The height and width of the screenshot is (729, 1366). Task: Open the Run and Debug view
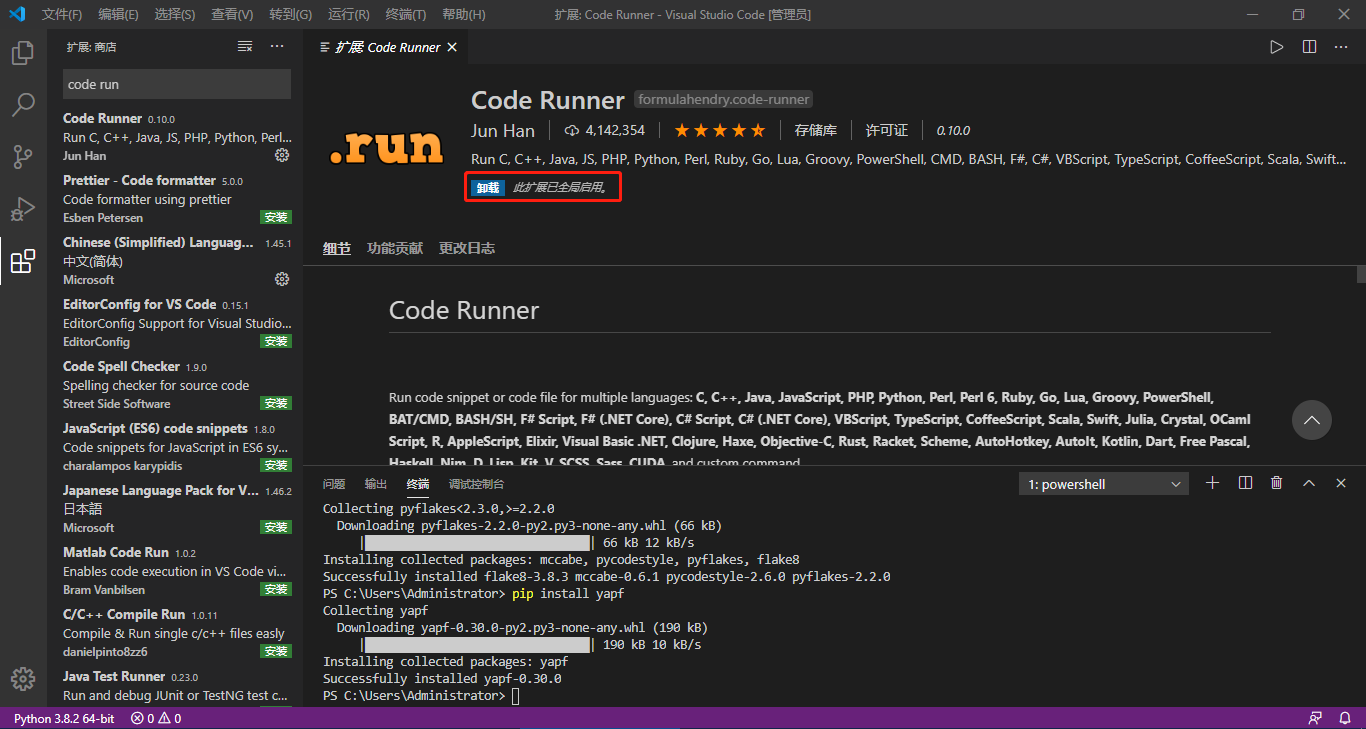[22, 209]
